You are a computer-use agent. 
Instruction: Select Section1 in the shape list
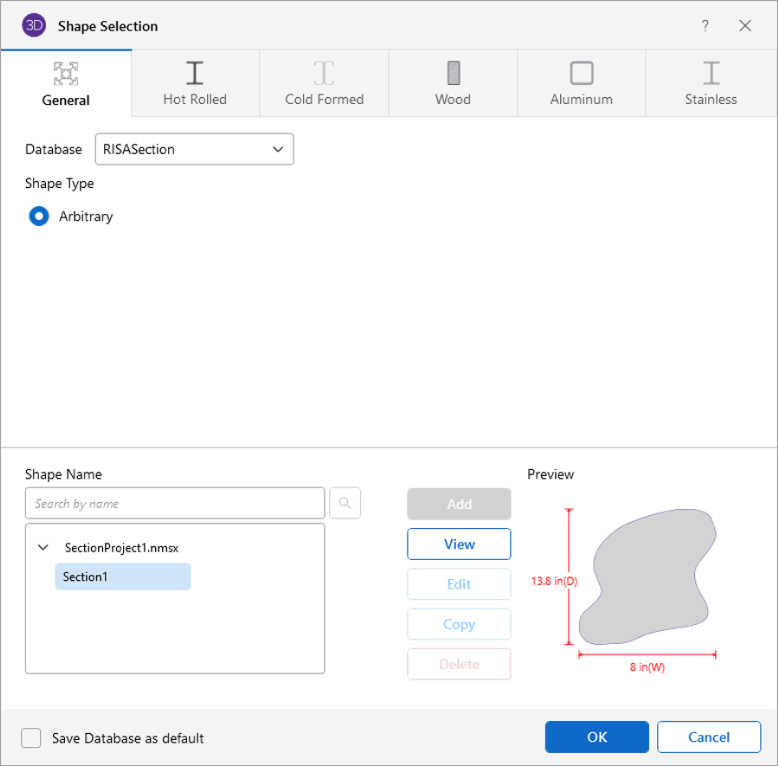[x=122, y=577]
